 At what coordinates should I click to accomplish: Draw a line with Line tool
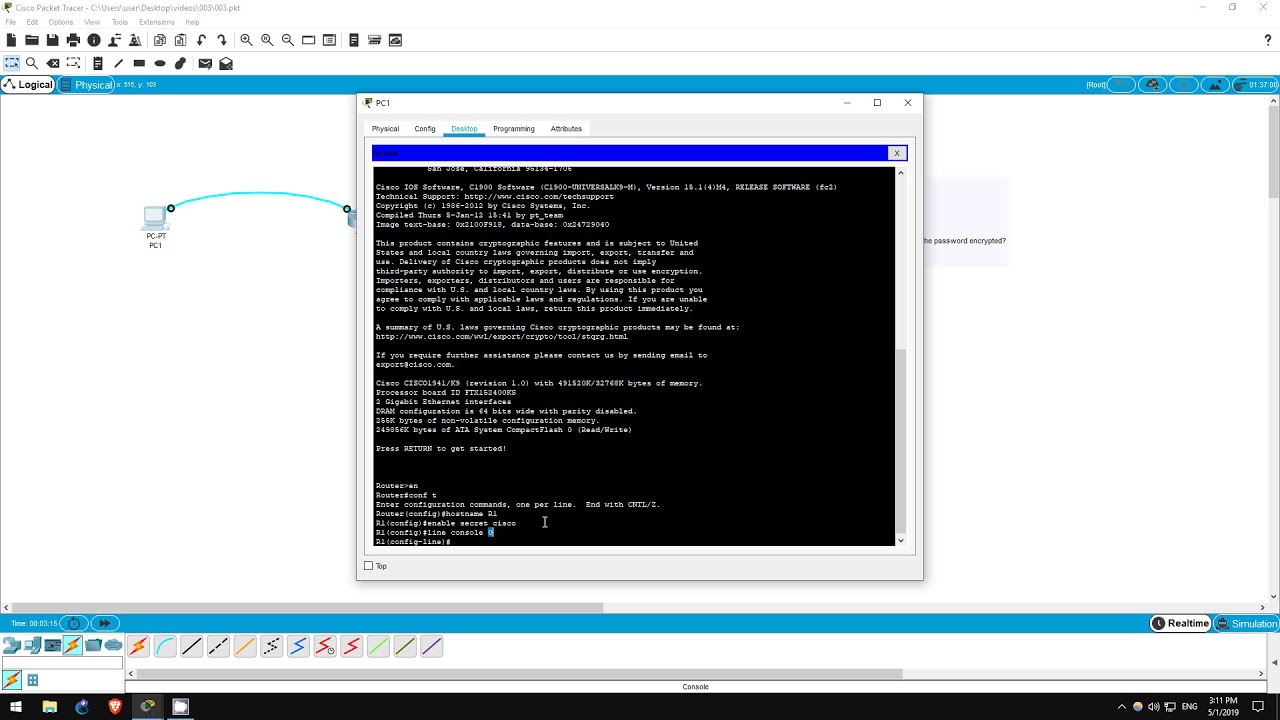click(118, 63)
